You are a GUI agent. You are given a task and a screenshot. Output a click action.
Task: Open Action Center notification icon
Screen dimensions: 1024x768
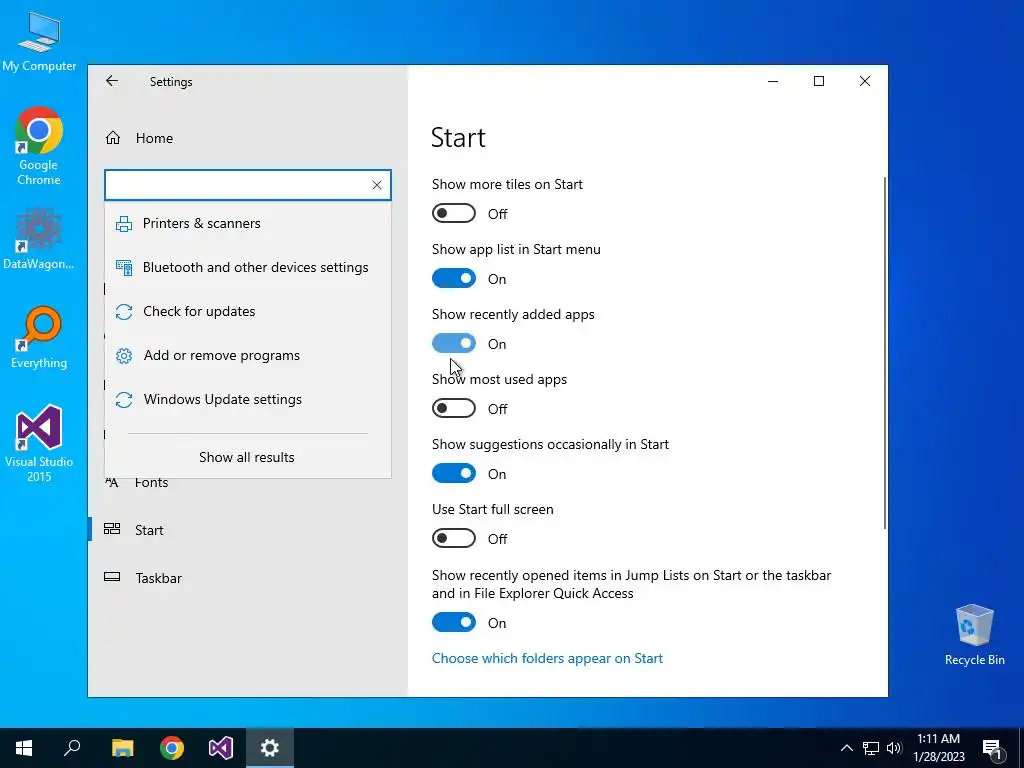click(992, 749)
